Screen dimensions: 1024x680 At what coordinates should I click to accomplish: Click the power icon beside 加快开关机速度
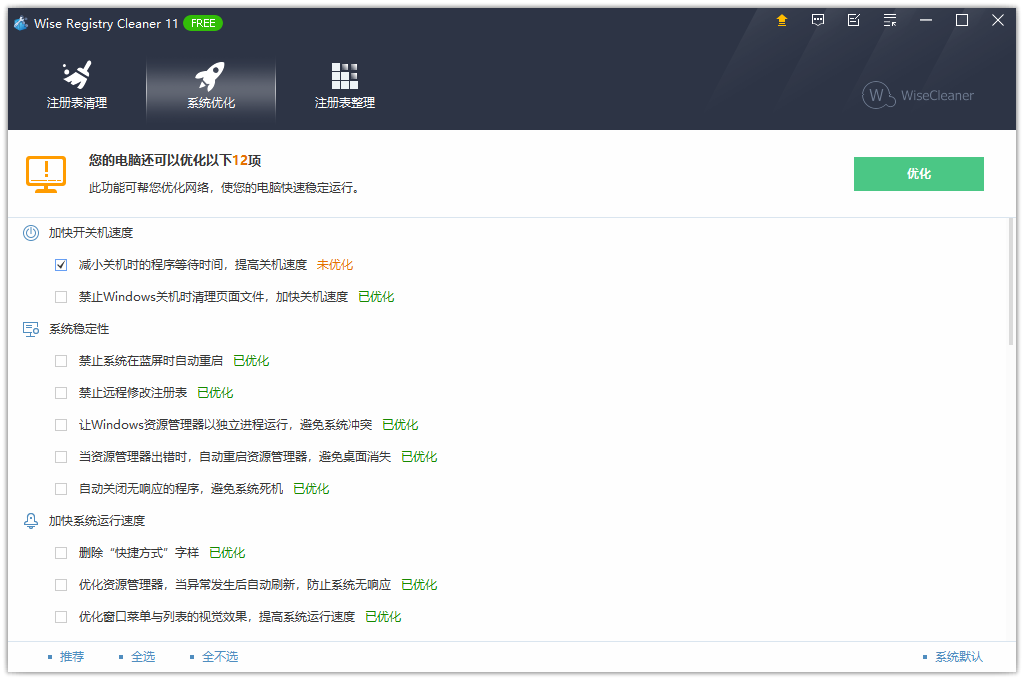point(31,233)
